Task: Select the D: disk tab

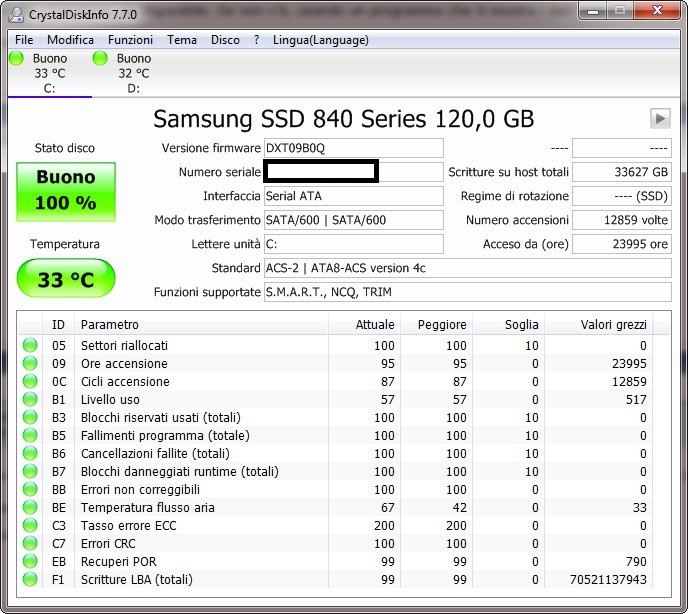Action: click(133, 73)
